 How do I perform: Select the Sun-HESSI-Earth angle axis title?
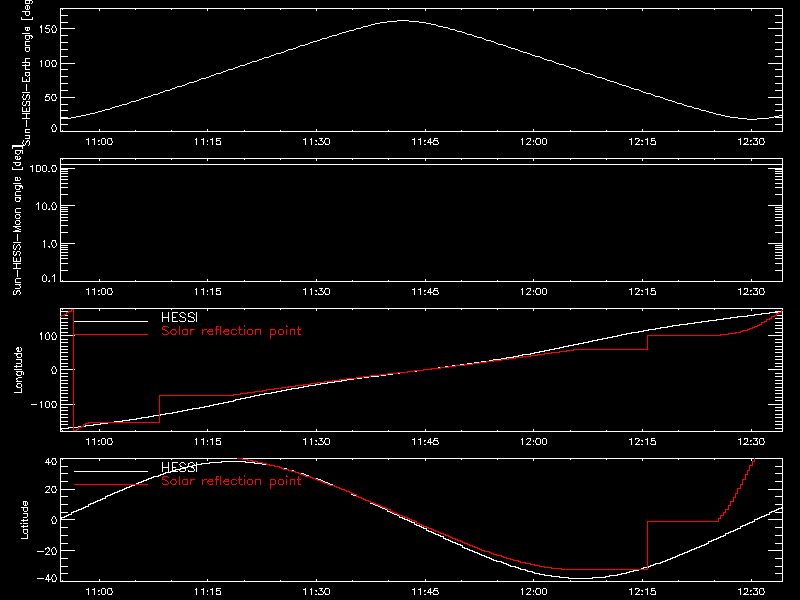click(x=27, y=71)
